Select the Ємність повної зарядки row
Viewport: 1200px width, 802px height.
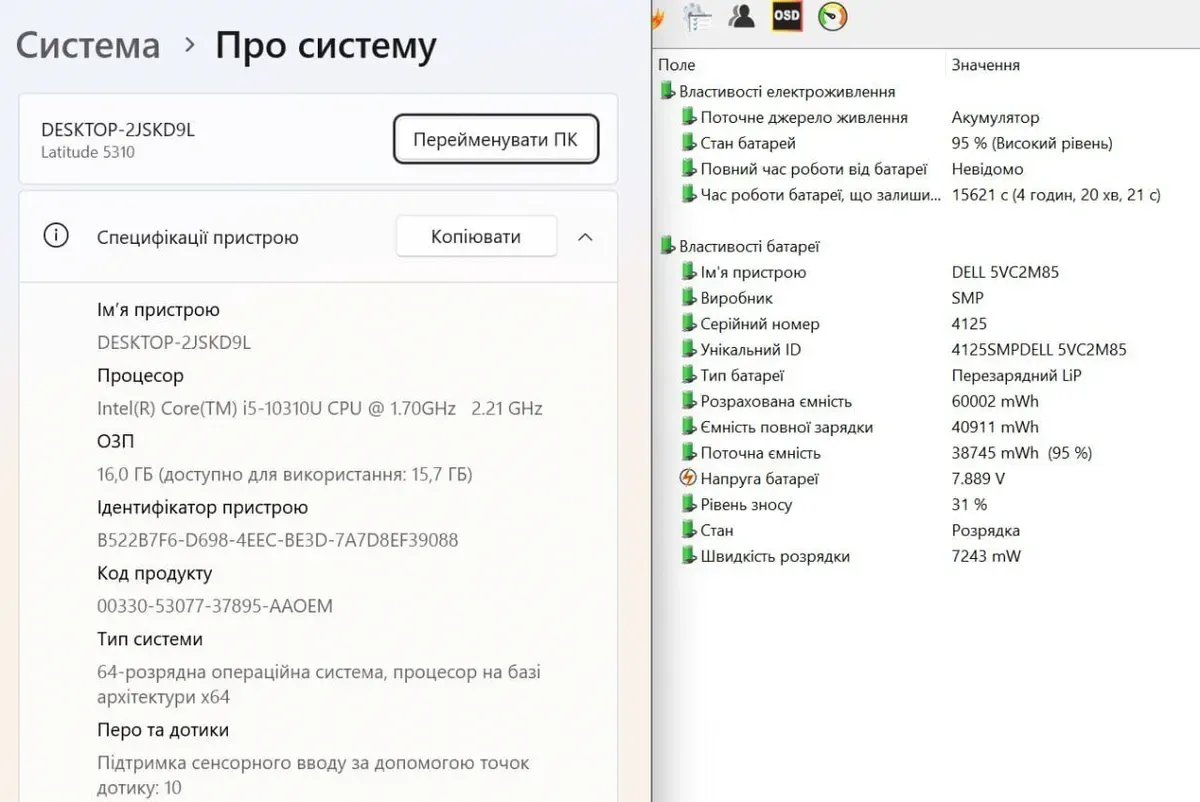click(x=786, y=427)
